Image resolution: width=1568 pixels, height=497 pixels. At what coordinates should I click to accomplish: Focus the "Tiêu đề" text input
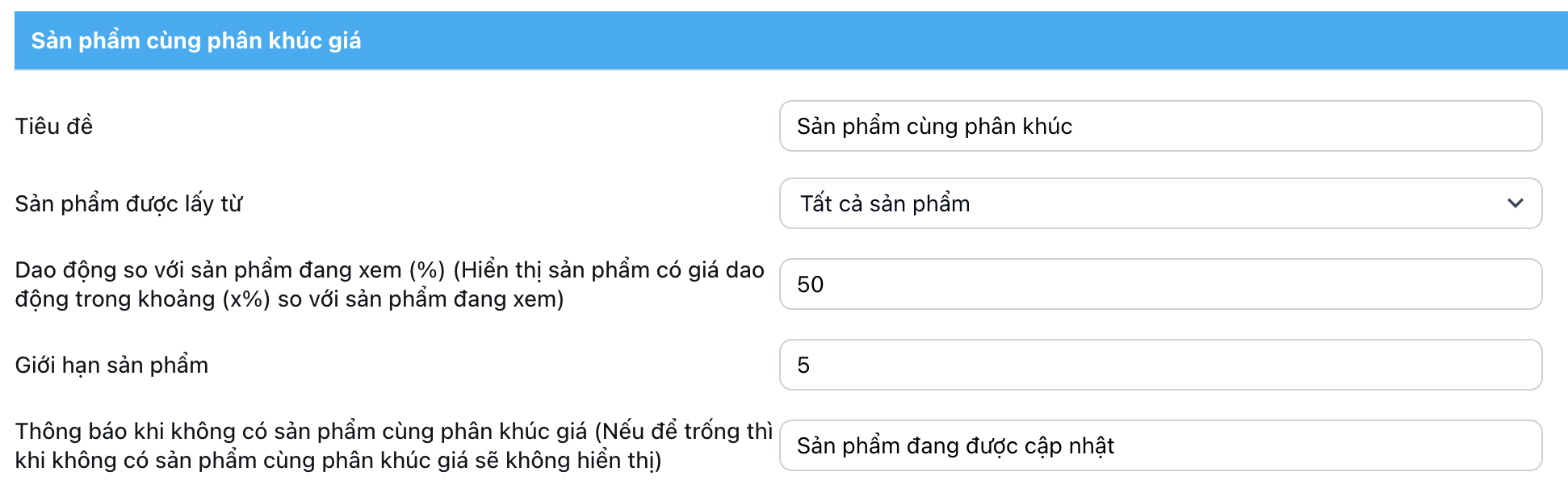pyautogui.click(x=1159, y=126)
